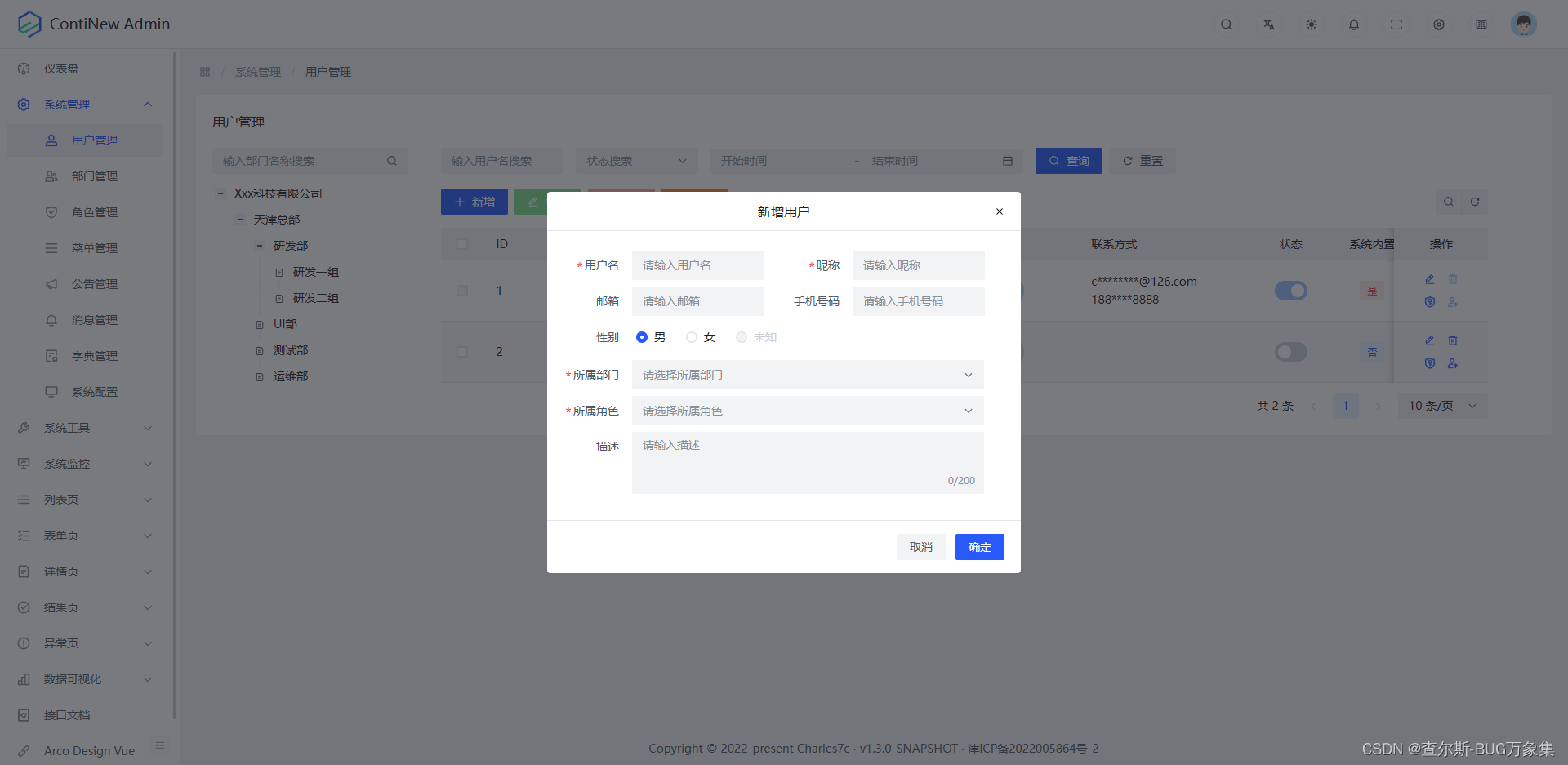Open 部门管理 in sidebar
Image resolution: width=1568 pixels, height=765 pixels.
[85, 176]
